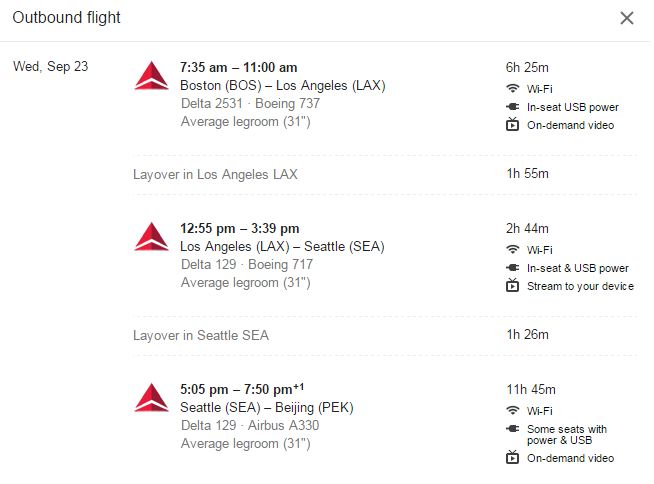Click On-demand video icon for Beijing flight
The width and height of the screenshot is (654, 484).
tap(513, 458)
